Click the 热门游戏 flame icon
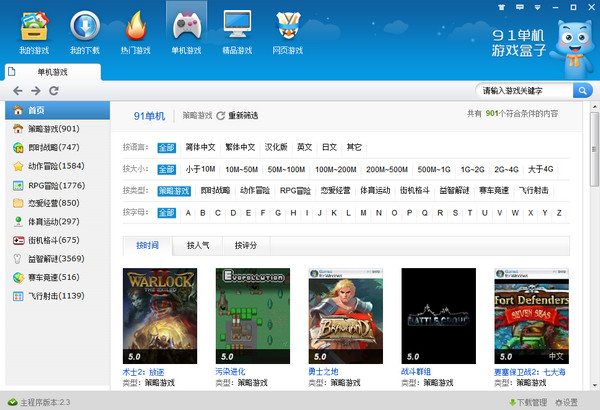This screenshot has width=600, height=410. pyautogui.click(x=135, y=26)
